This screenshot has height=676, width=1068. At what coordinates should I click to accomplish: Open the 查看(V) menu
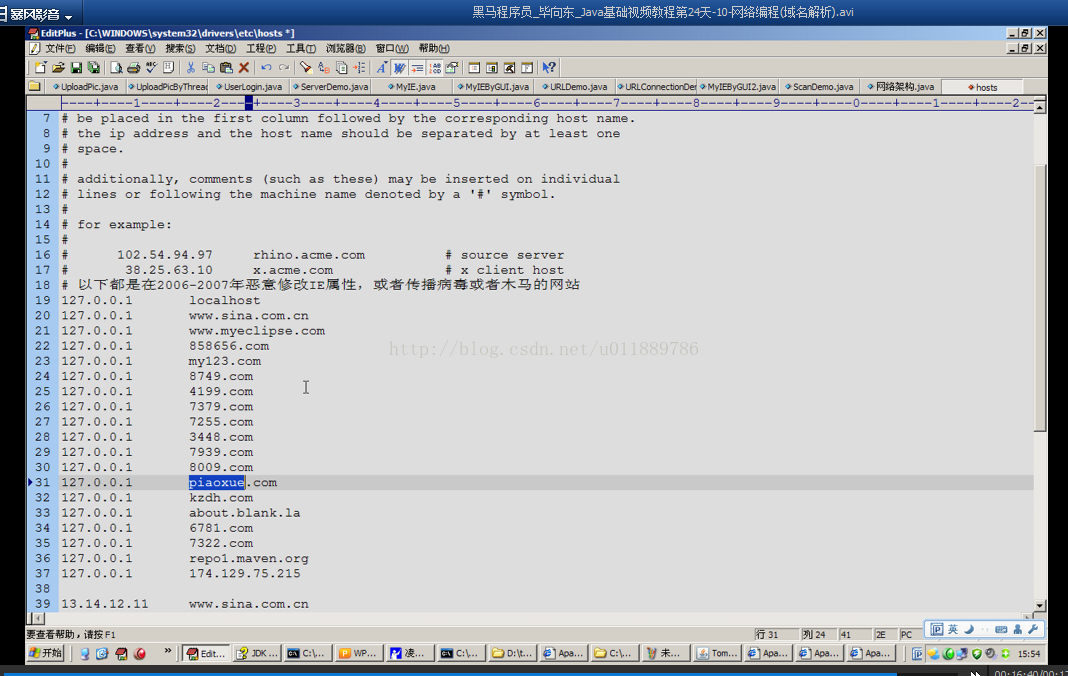(x=140, y=48)
